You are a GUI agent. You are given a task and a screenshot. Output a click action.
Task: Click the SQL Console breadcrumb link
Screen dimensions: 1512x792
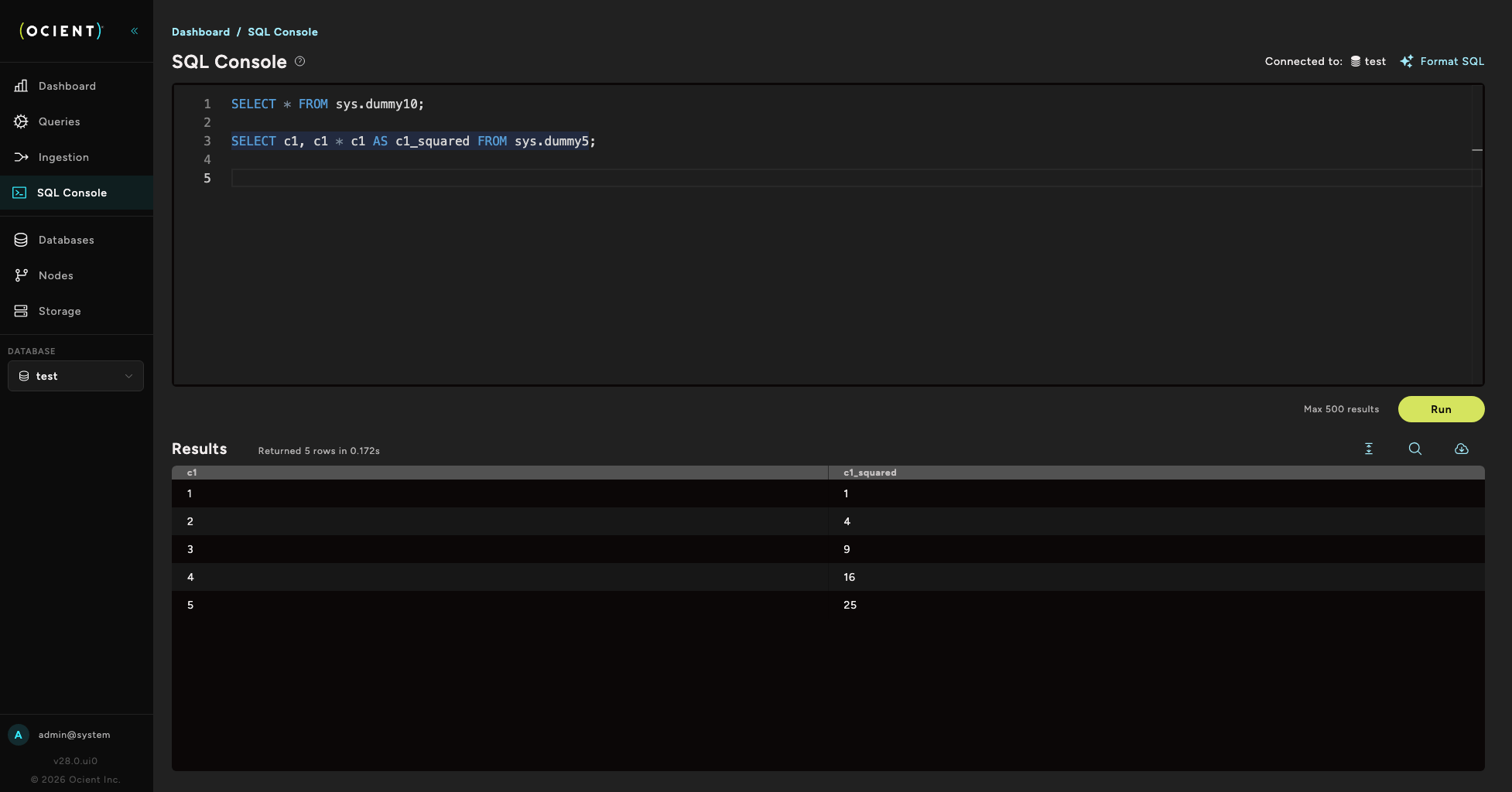[x=282, y=32]
